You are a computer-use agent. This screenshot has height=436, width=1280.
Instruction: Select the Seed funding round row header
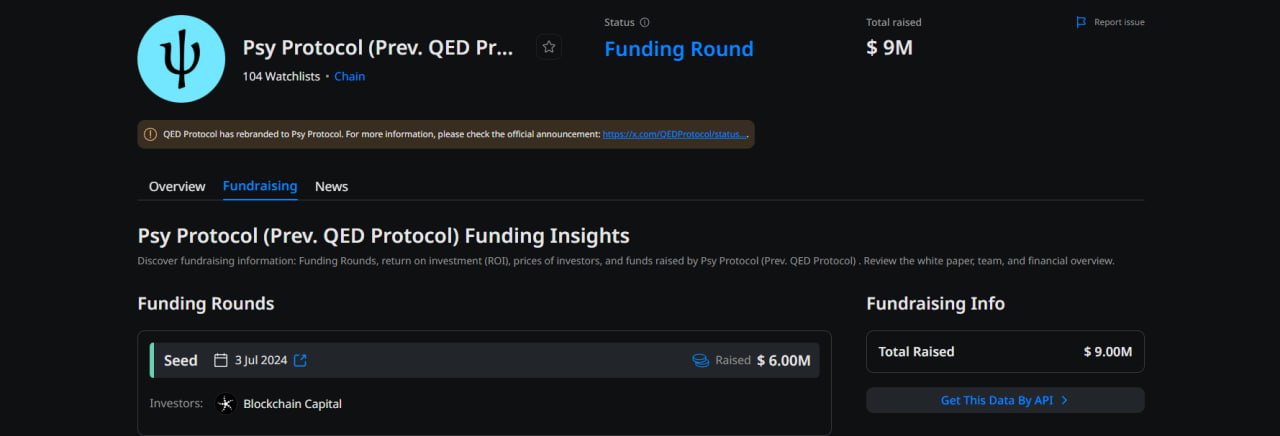[181, 360]
